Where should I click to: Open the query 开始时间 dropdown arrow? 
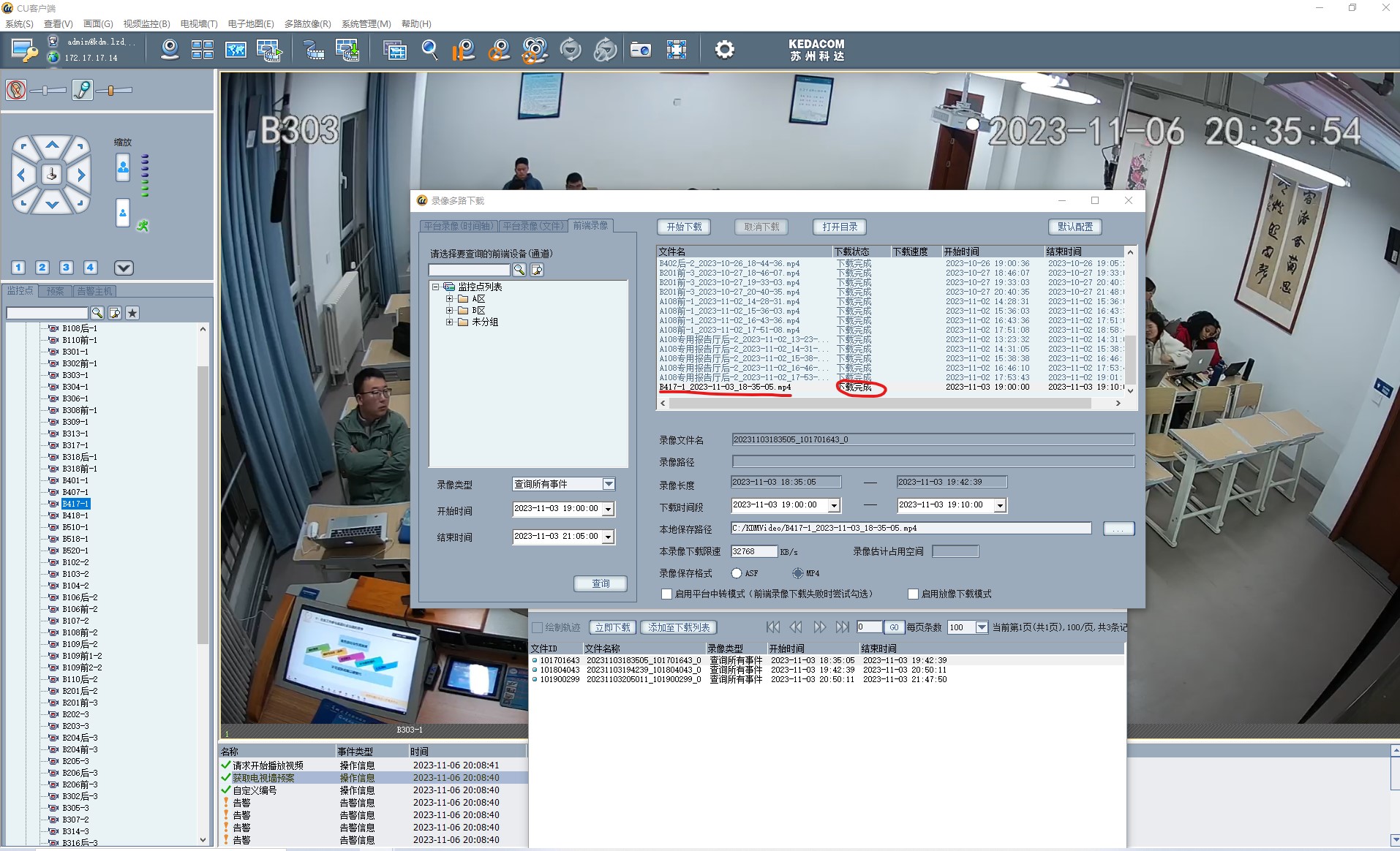(x=608, y=509)
